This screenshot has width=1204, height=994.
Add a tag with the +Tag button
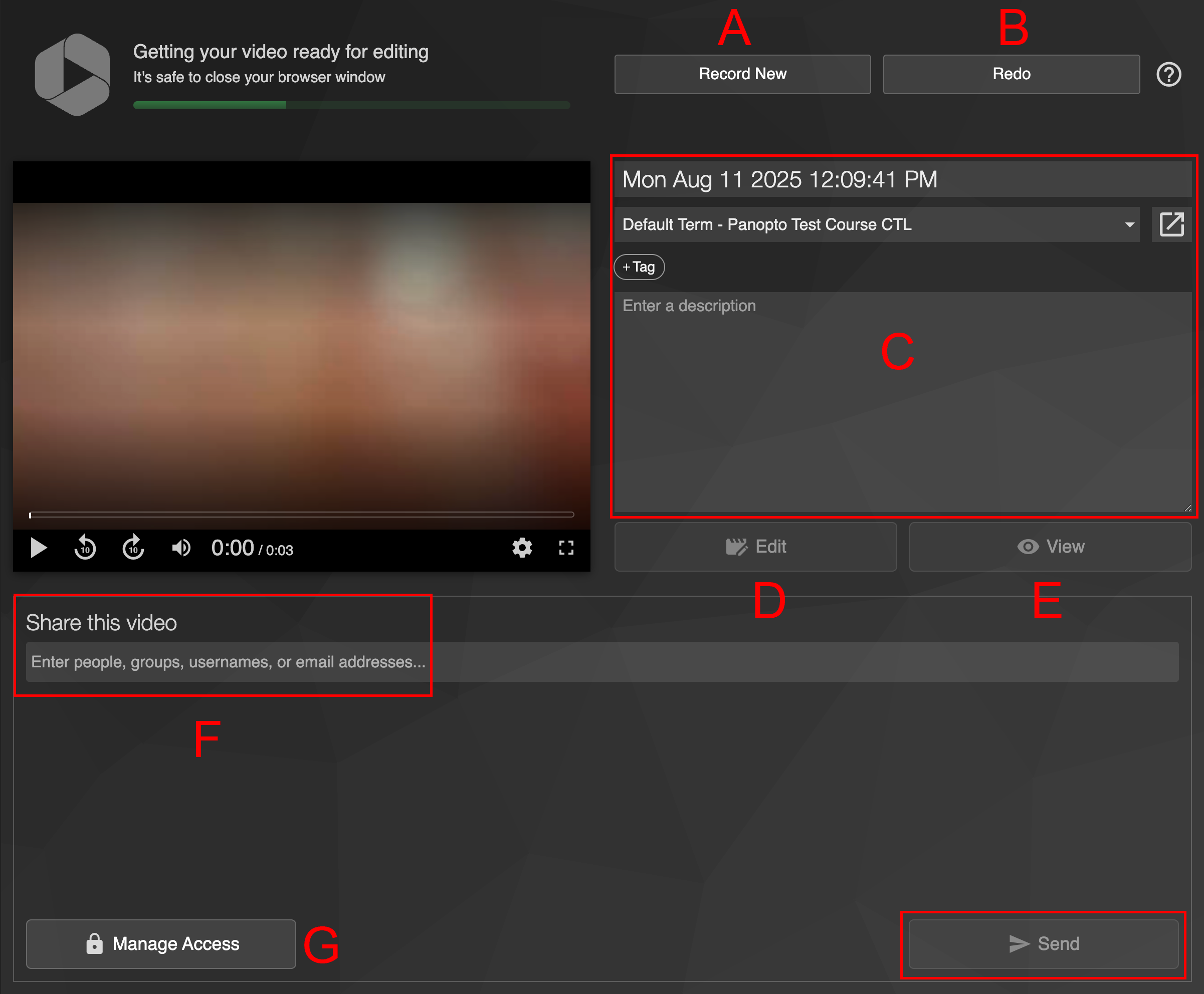tap(639, 267)
